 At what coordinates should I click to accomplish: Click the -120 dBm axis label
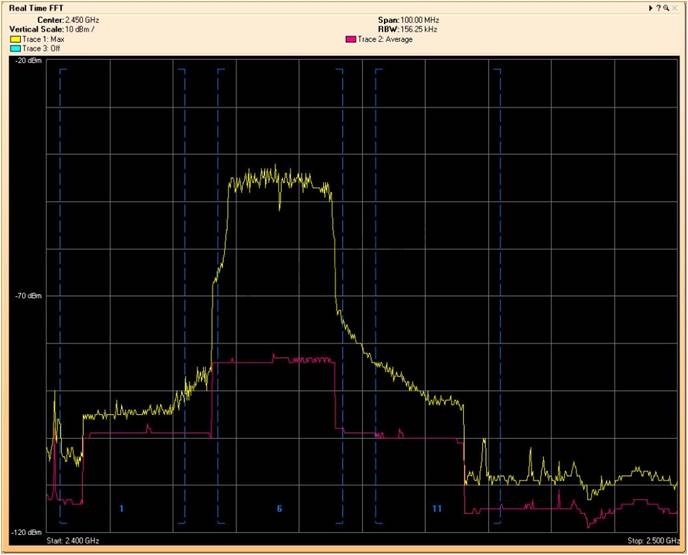[27, 532]
